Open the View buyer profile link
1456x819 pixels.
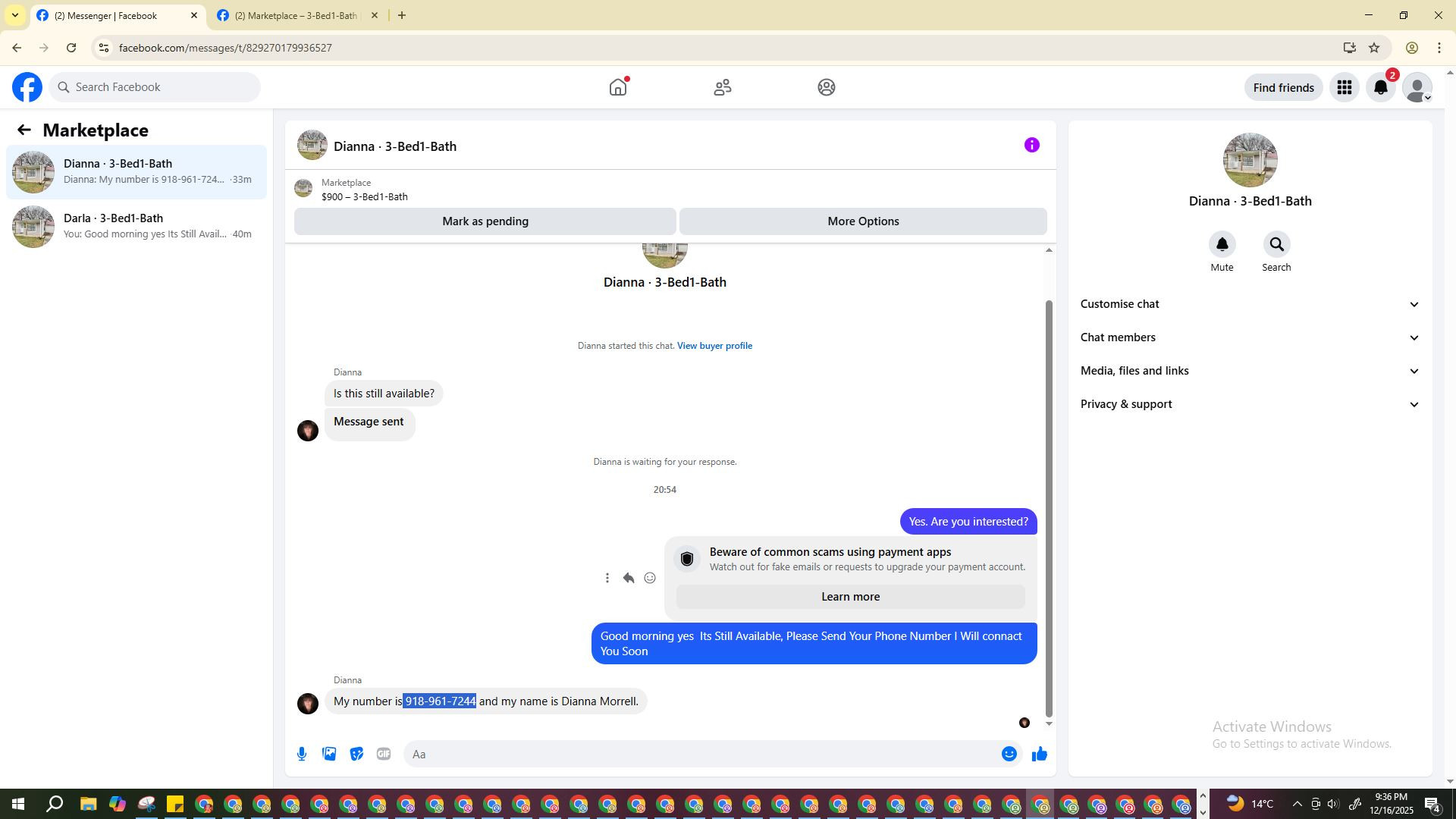[x=714, y=346]
